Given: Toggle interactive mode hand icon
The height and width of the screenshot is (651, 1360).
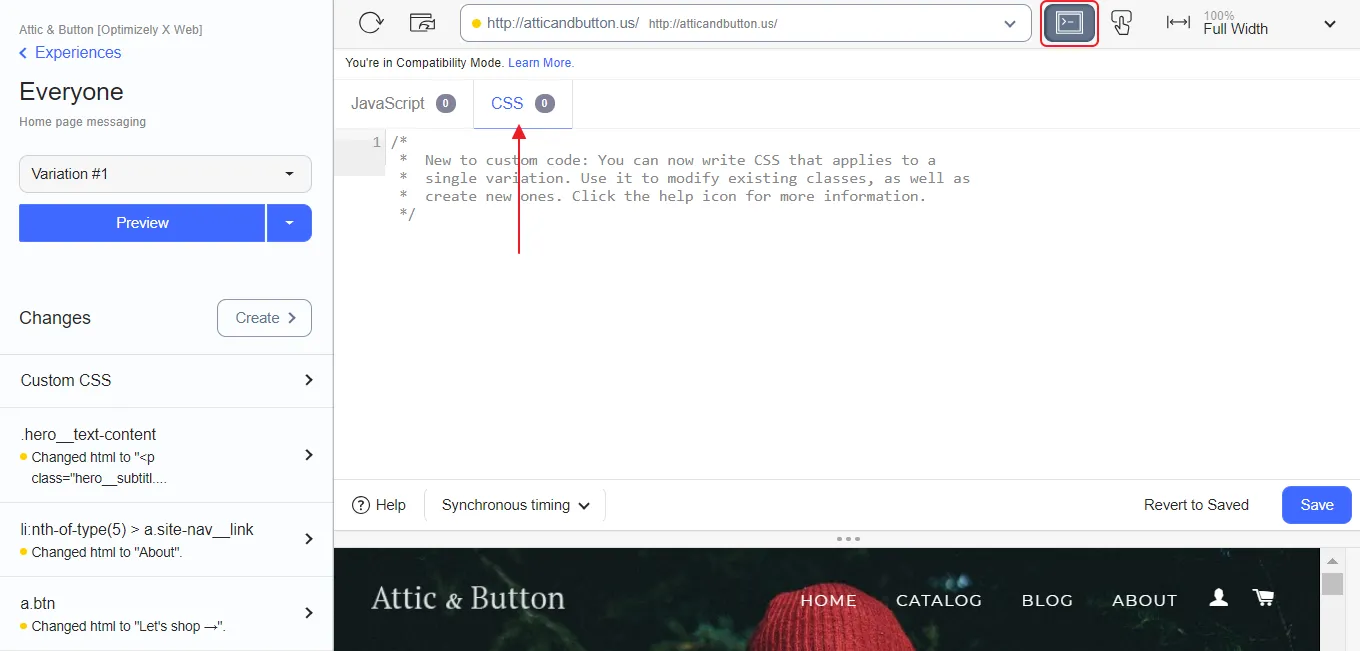Looking at the screenshot, I should [1121, 23].
